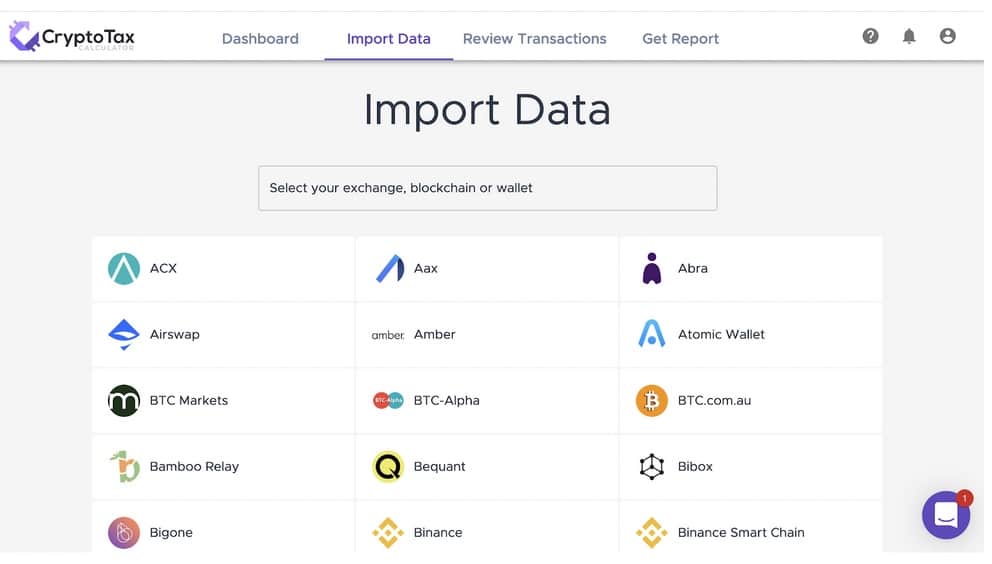Select the Bamboo Relay exchange option
992x564 pixels.
pos(194,467)
